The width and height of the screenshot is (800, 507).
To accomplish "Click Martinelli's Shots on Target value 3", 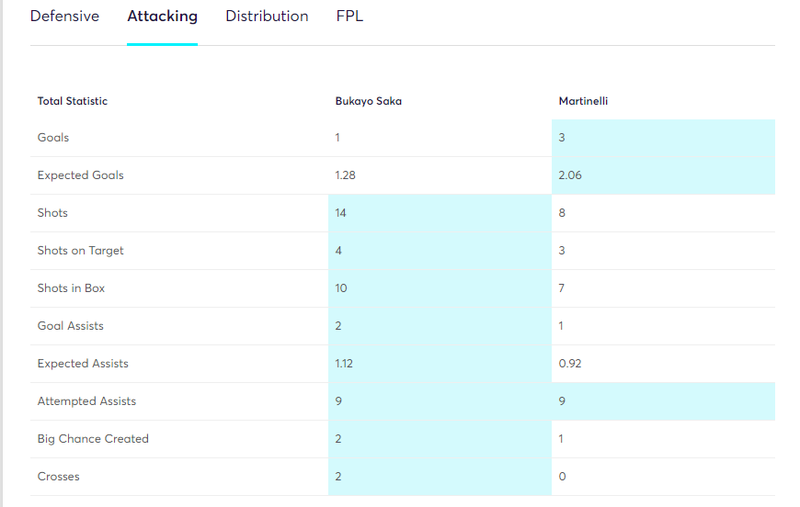I will (562, 250).
